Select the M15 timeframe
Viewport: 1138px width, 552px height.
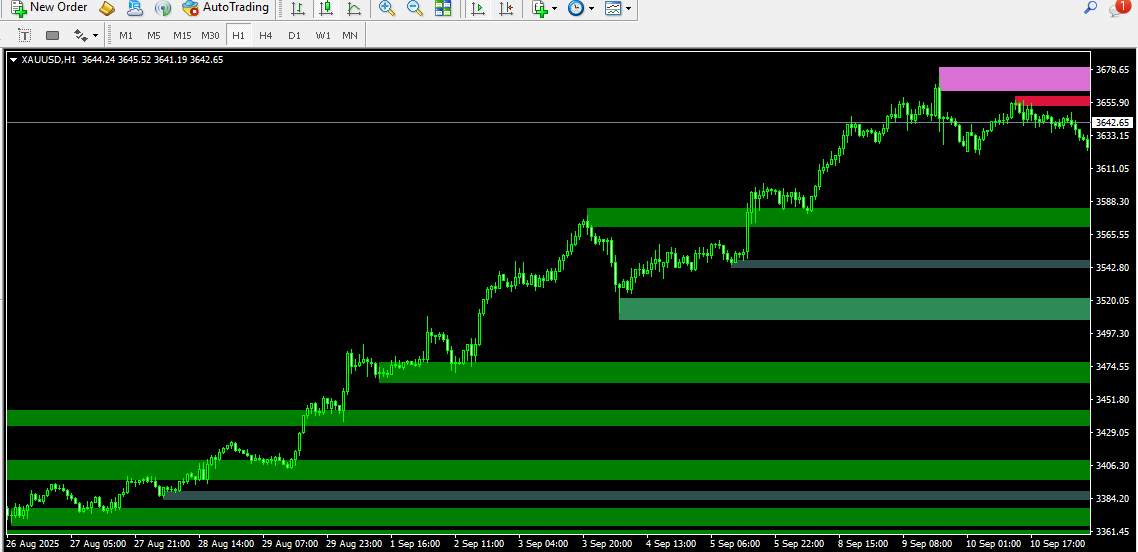pos(181,35)
